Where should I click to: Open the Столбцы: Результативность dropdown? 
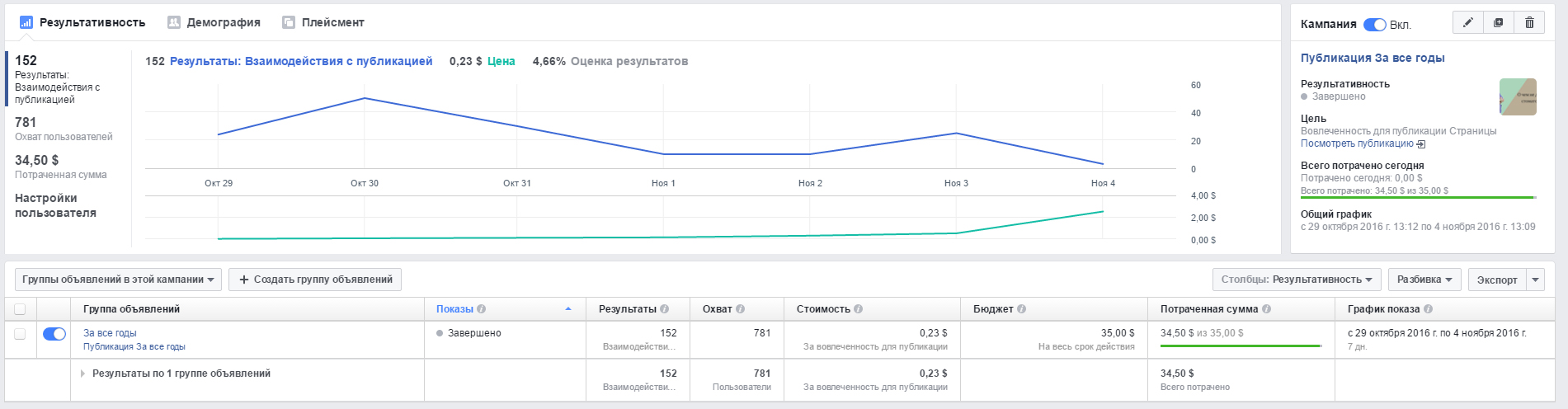click(x=1296, y=280)
